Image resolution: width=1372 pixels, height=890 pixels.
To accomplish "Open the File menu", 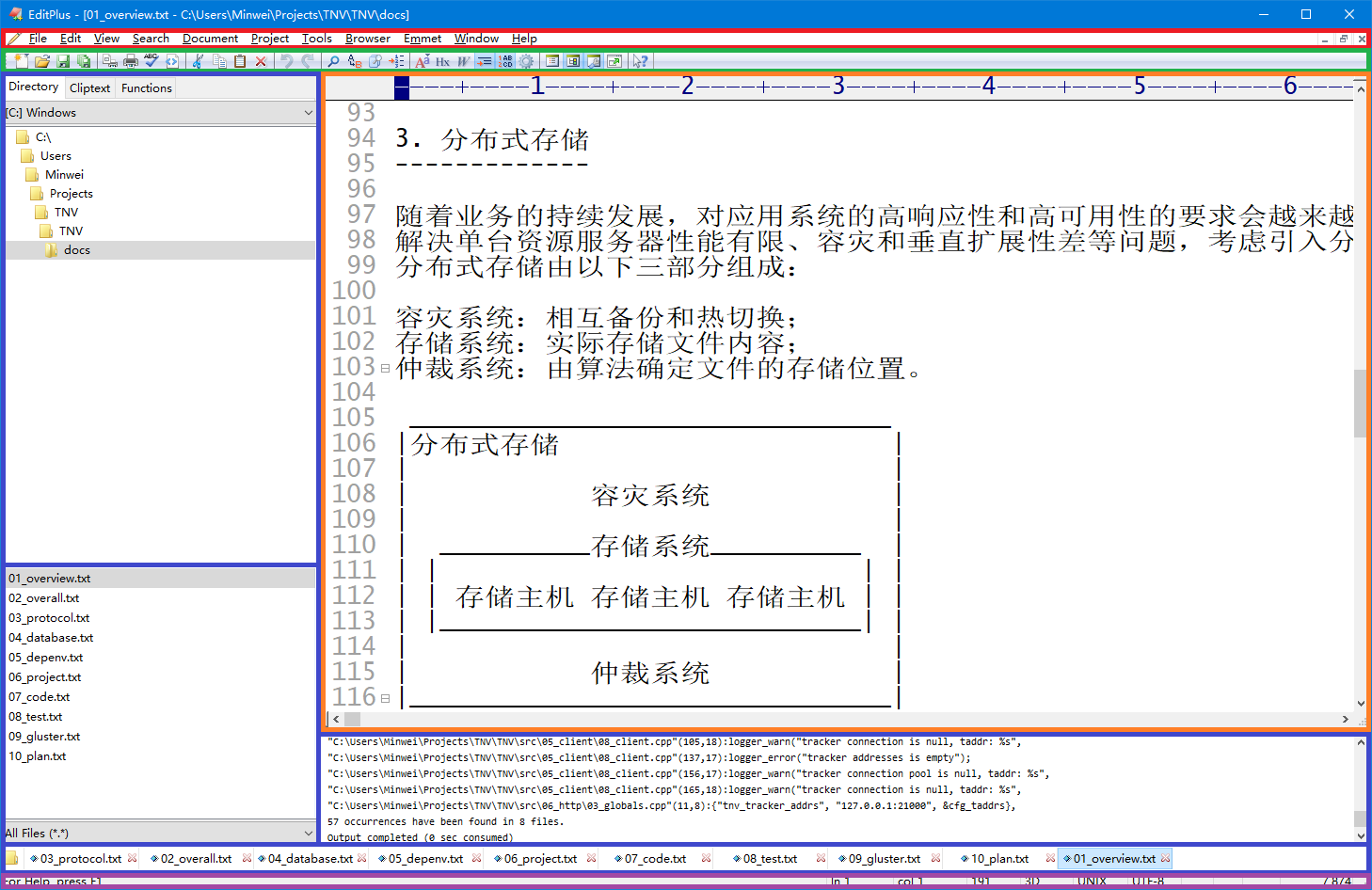I will click(38, 39).
